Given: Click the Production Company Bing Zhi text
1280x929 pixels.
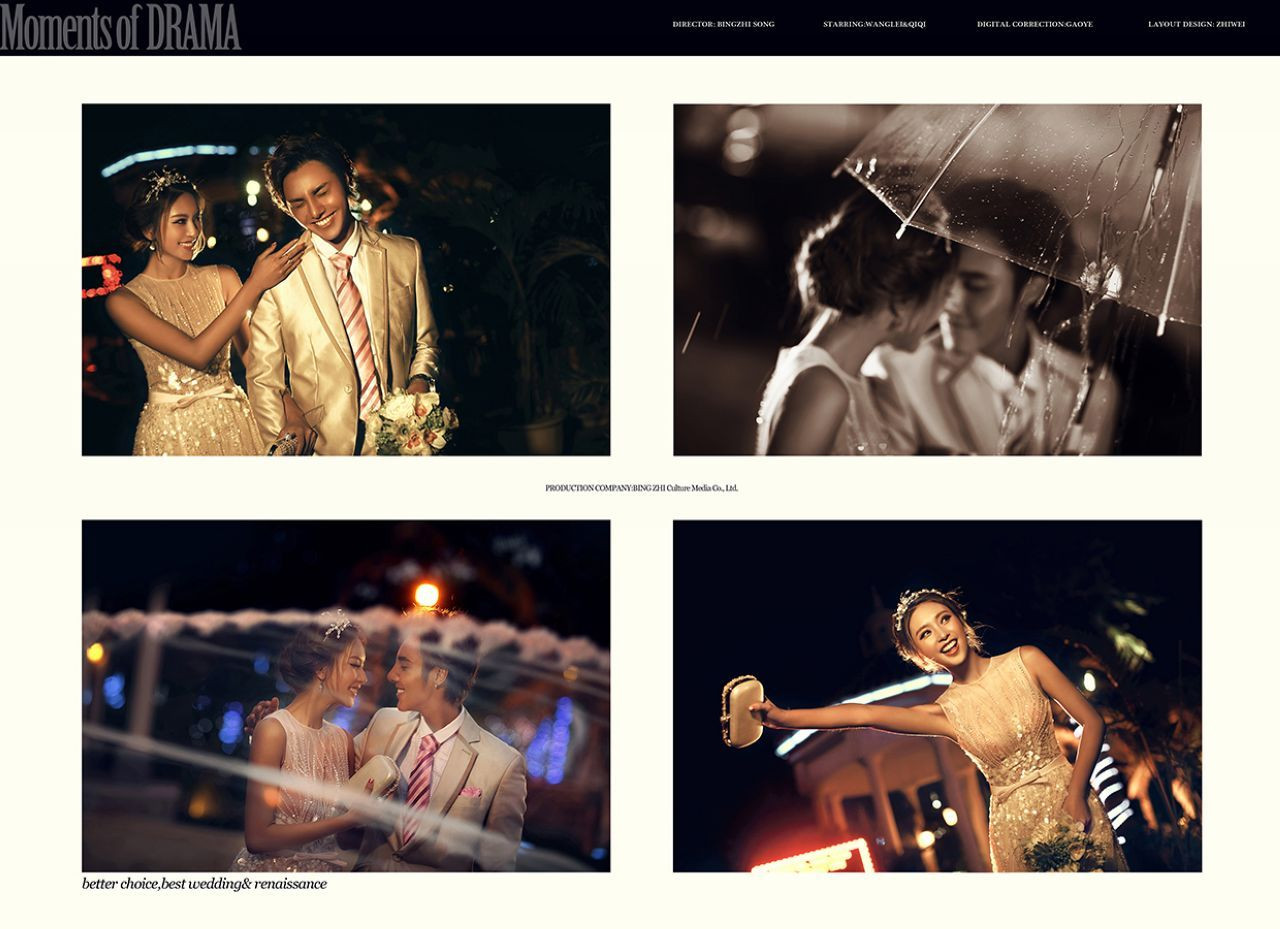Looking at the screenshot, I should (641, 488).
